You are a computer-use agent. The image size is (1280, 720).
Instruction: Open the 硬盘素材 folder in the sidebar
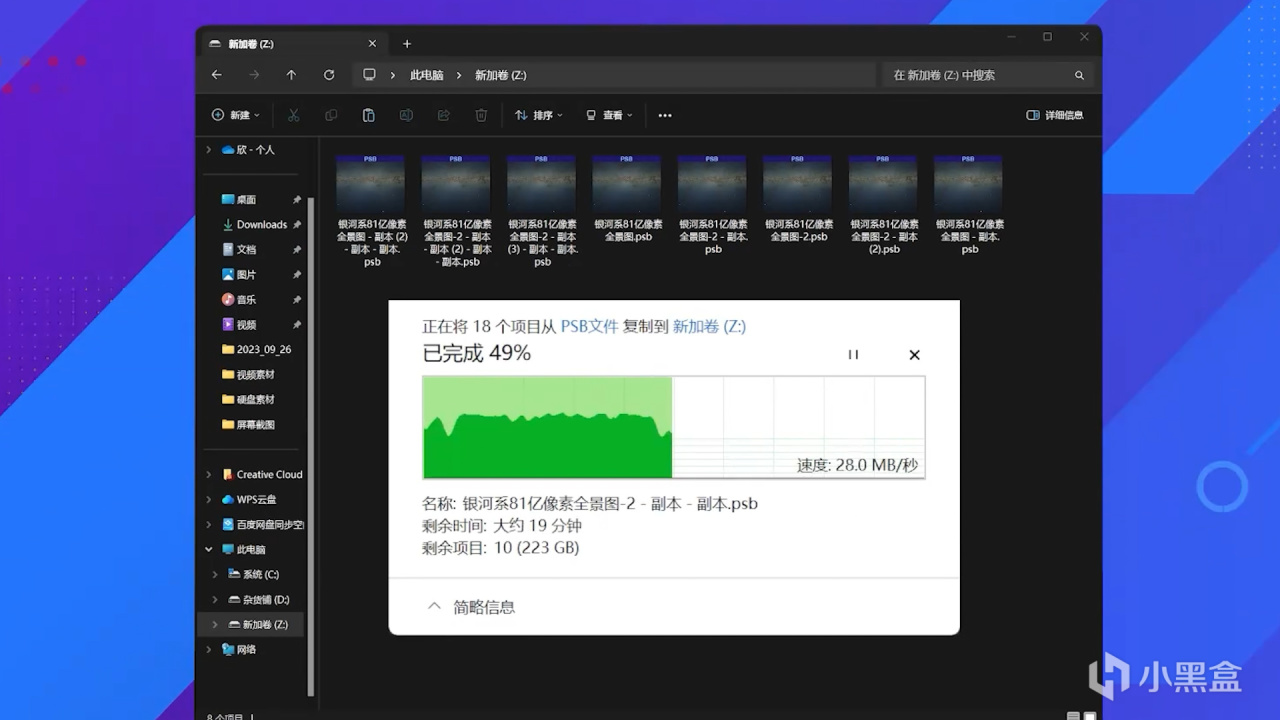tap(255, 400)
